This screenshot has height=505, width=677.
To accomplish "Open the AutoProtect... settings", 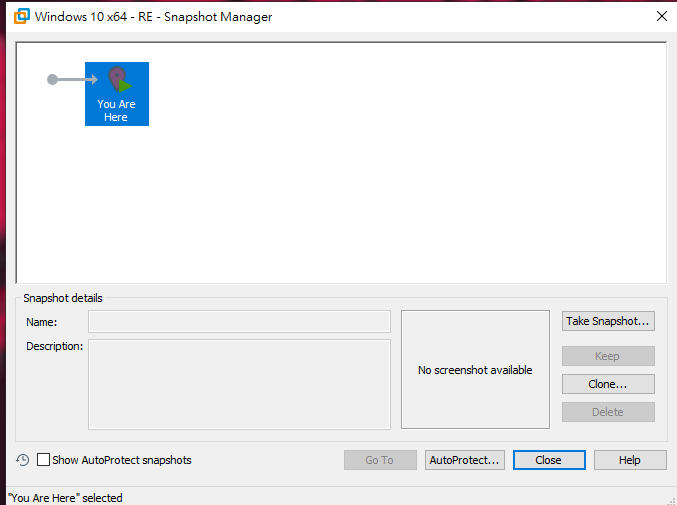I will [x=464, y=460].
